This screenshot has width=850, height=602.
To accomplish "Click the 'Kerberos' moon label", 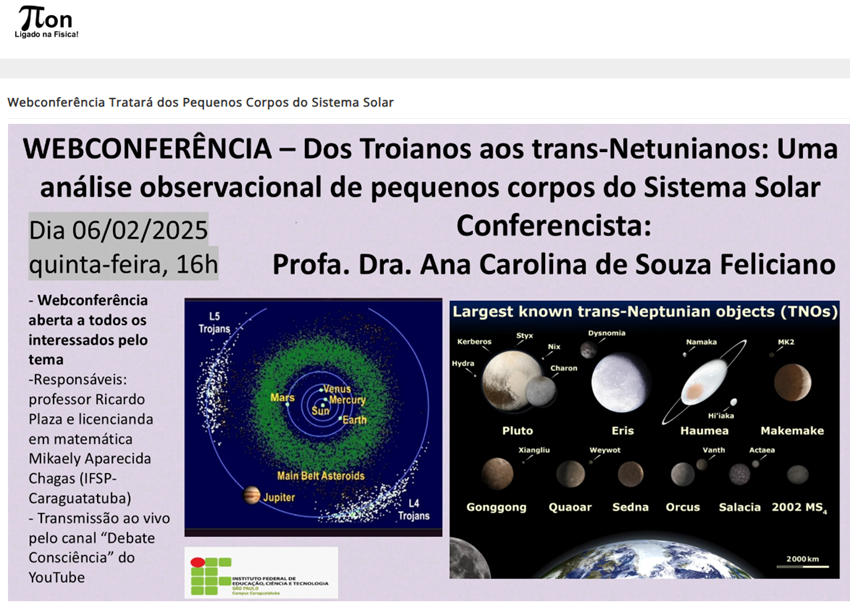I will pos(474,341).
